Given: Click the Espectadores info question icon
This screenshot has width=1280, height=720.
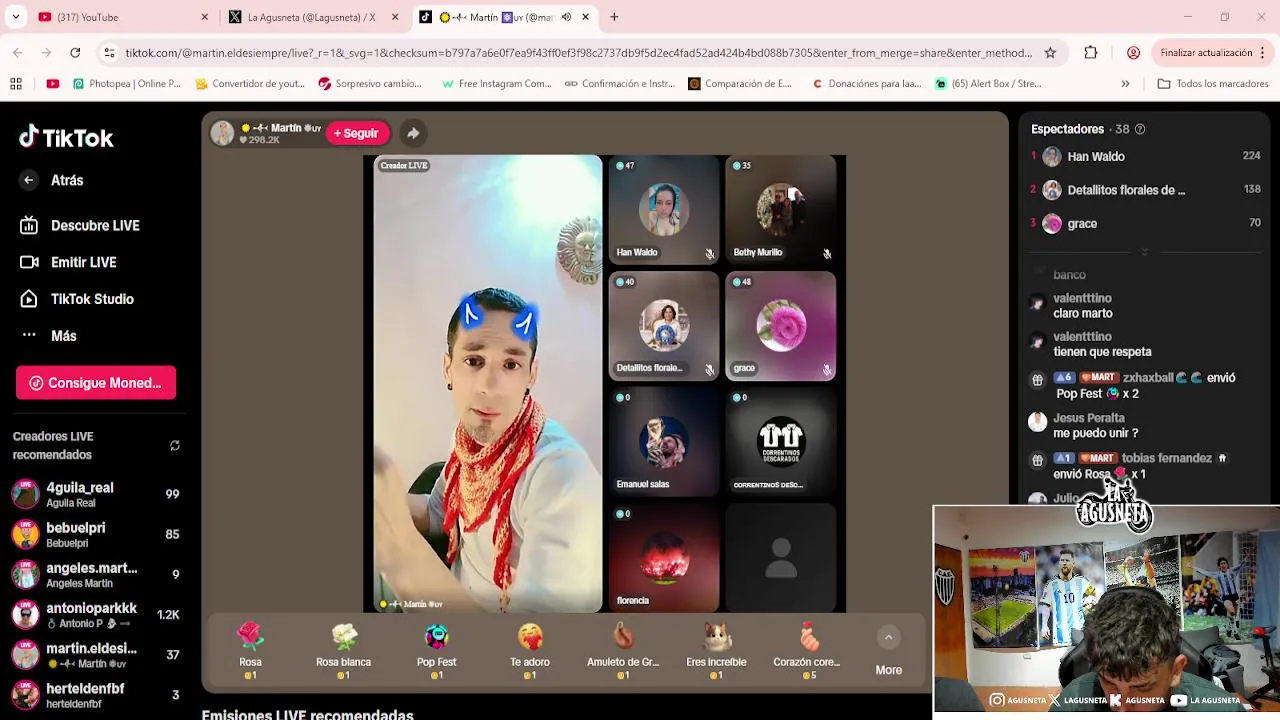Looking at the screenshot, I should (1140, 129).
